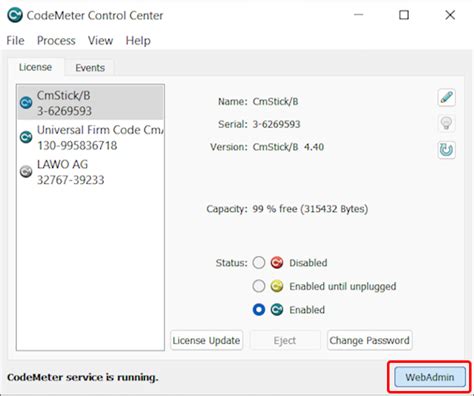Select LAWO AG 32767-39233 entry
474x396 pixels.
pos(90,171)
